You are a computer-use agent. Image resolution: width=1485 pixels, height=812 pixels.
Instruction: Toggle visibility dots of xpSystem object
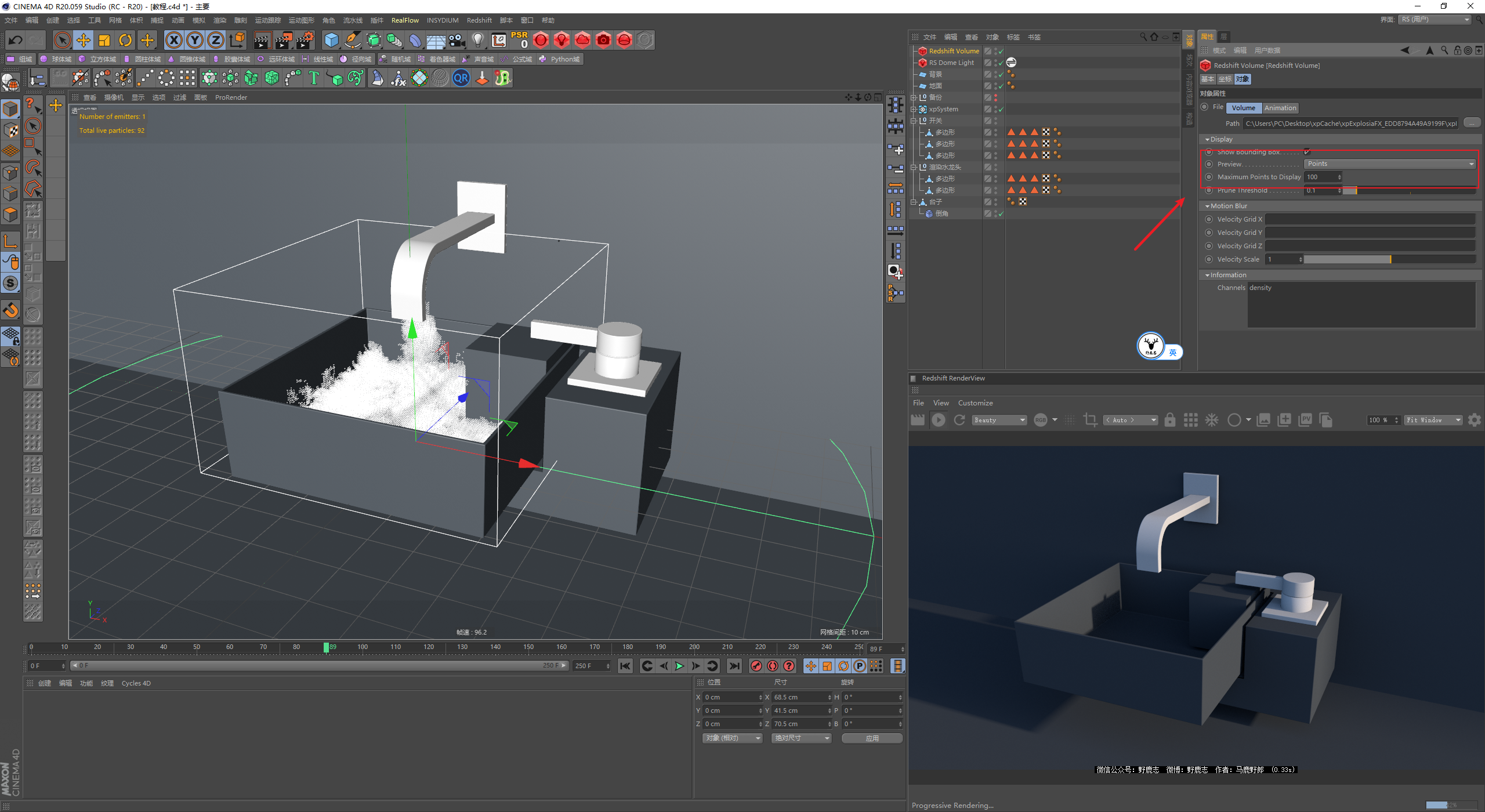pyautogui.click(x=996, y=109)
